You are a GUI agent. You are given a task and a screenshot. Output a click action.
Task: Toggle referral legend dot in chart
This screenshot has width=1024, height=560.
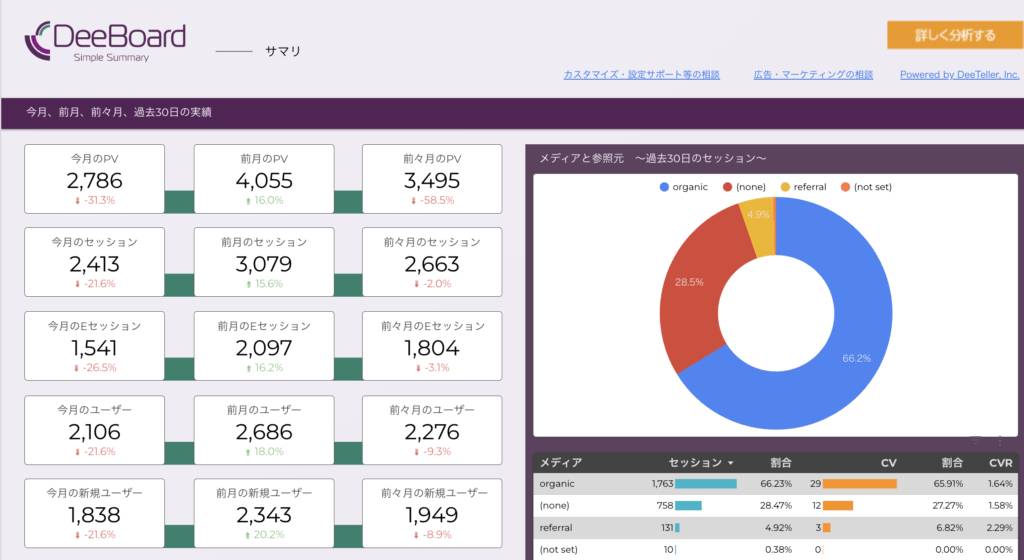click(x=785, y=187)
